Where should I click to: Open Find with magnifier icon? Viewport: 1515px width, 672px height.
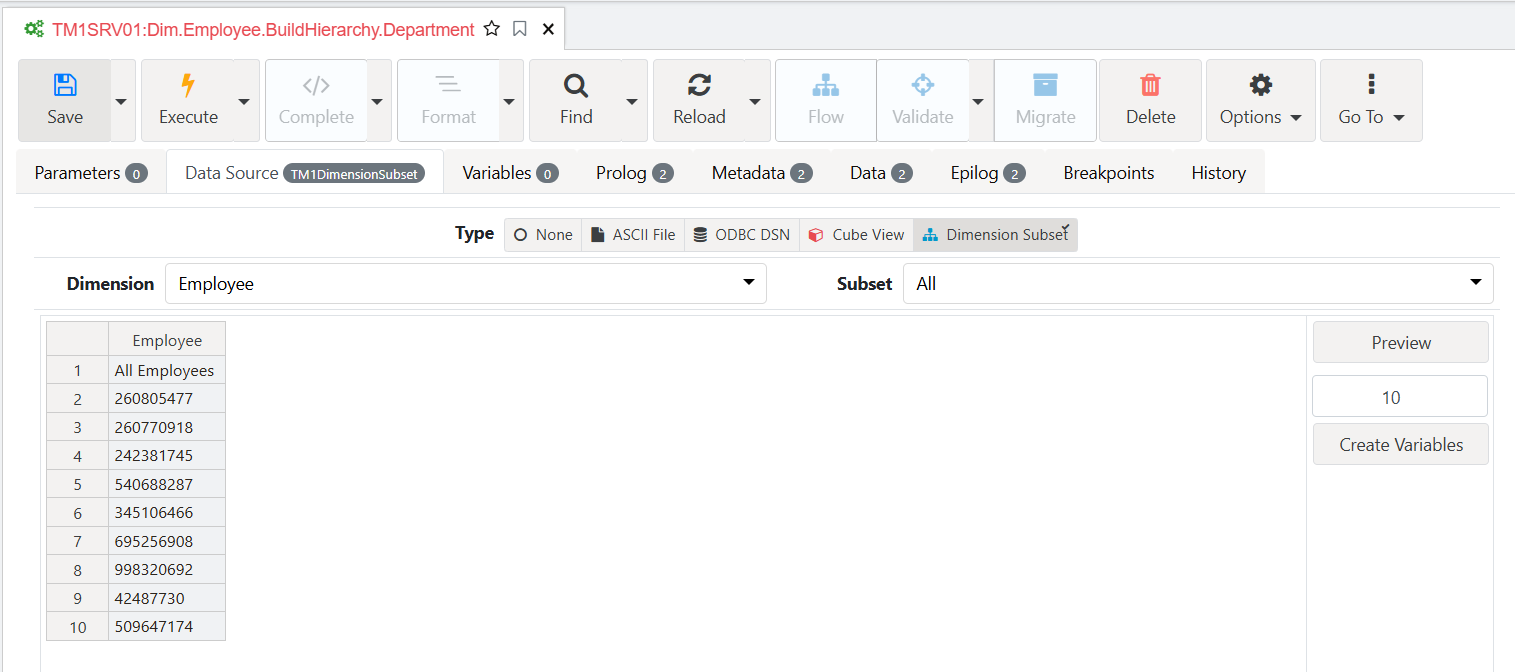576,85
